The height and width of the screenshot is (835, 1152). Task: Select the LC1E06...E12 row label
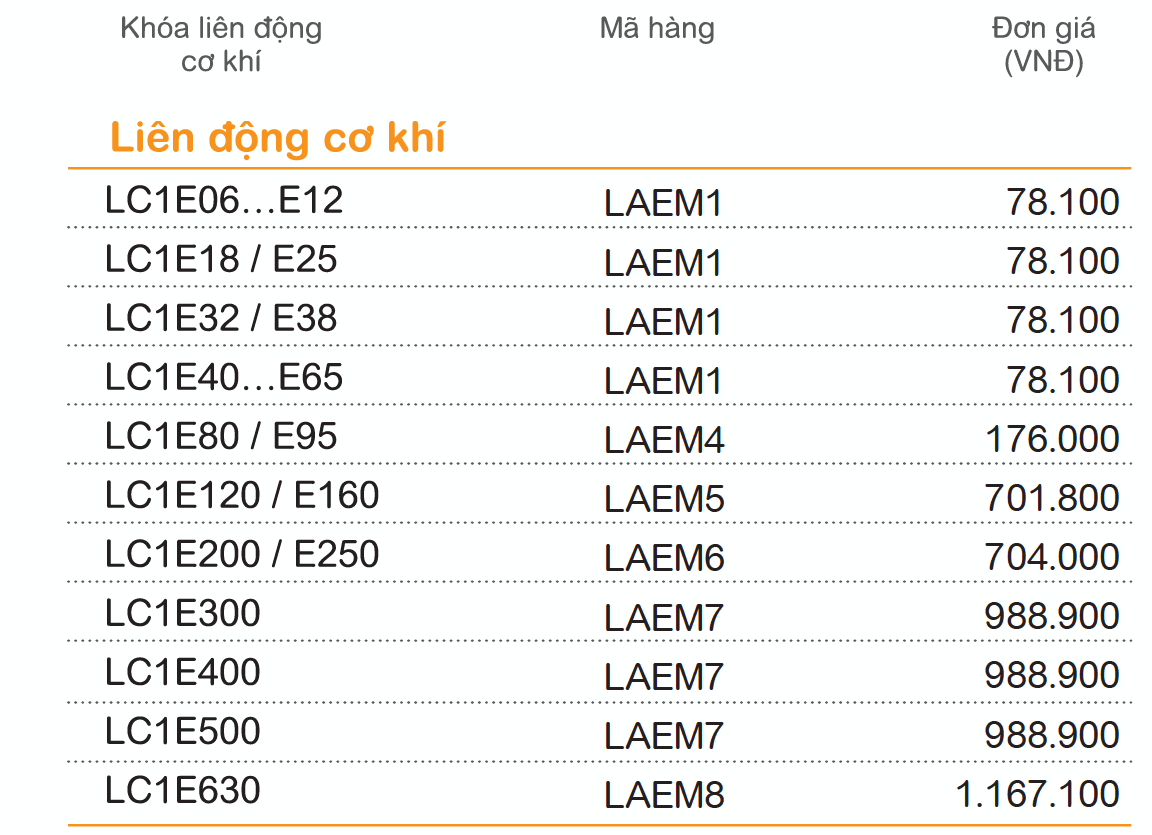[x=224, y=200]
